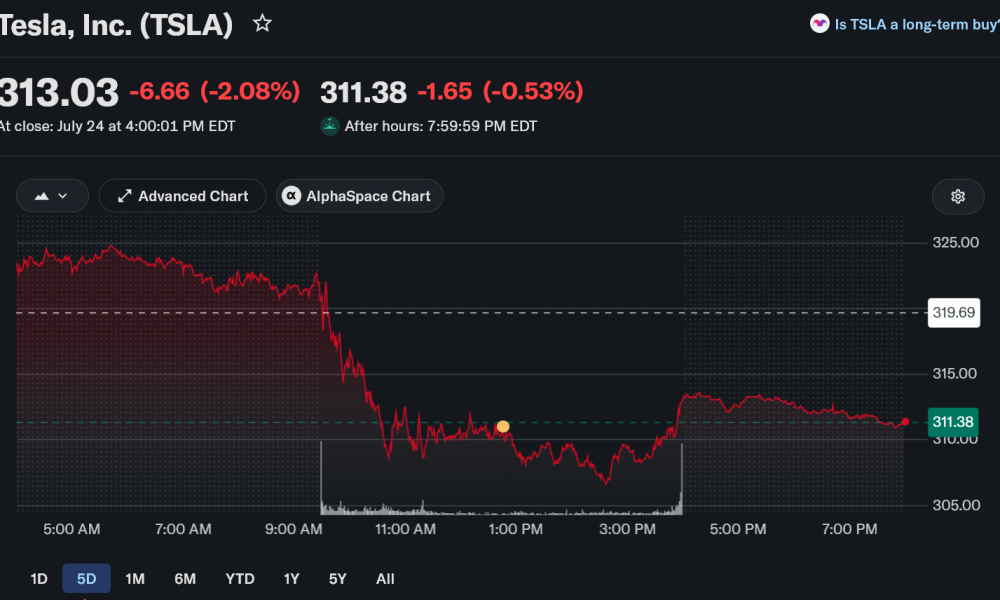Select the All time range
Image resolution: width=1000 pixels, height=600 pixels.
385,578
